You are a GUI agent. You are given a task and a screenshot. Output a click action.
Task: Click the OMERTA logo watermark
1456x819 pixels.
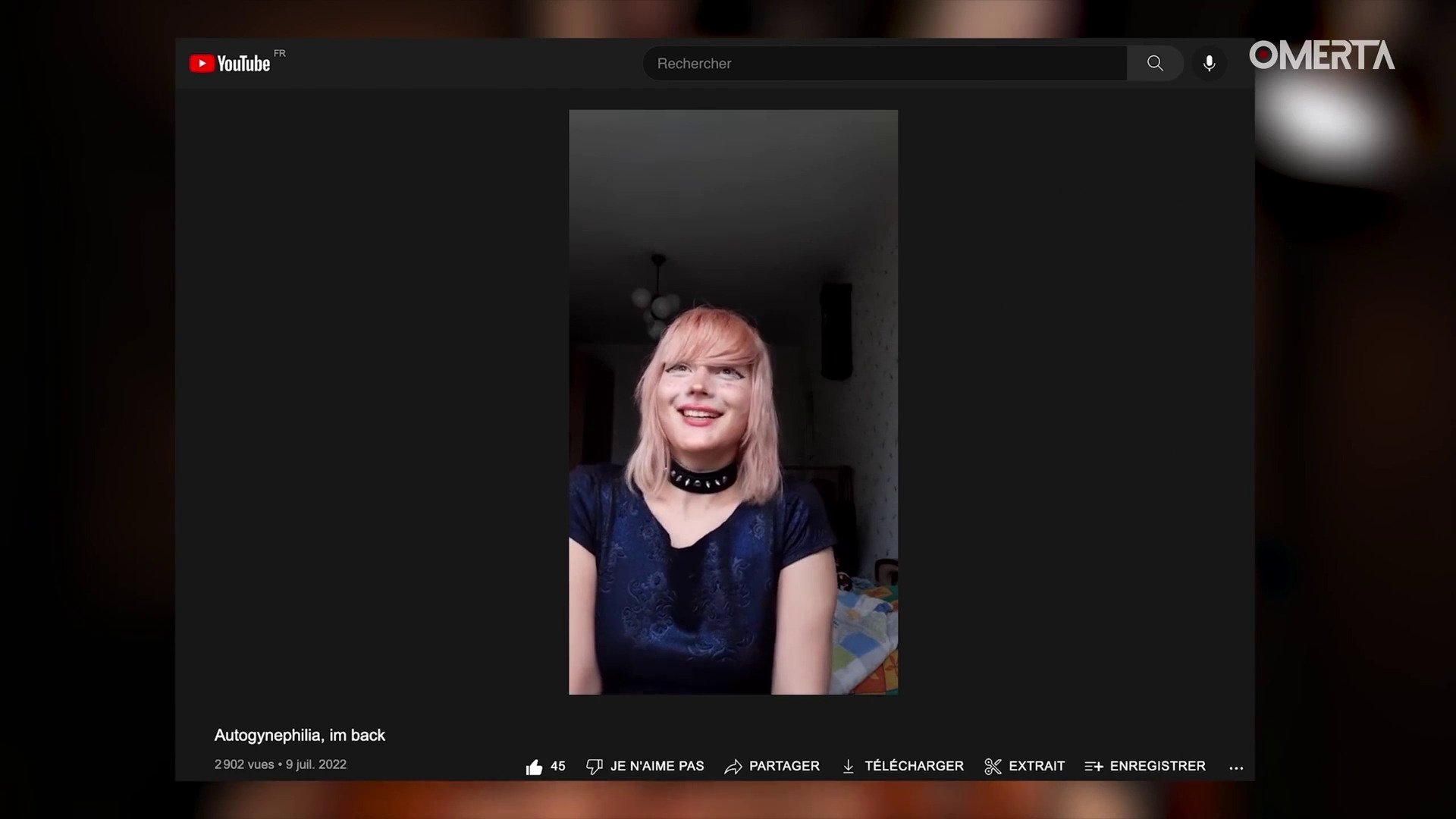[1321, 55]
